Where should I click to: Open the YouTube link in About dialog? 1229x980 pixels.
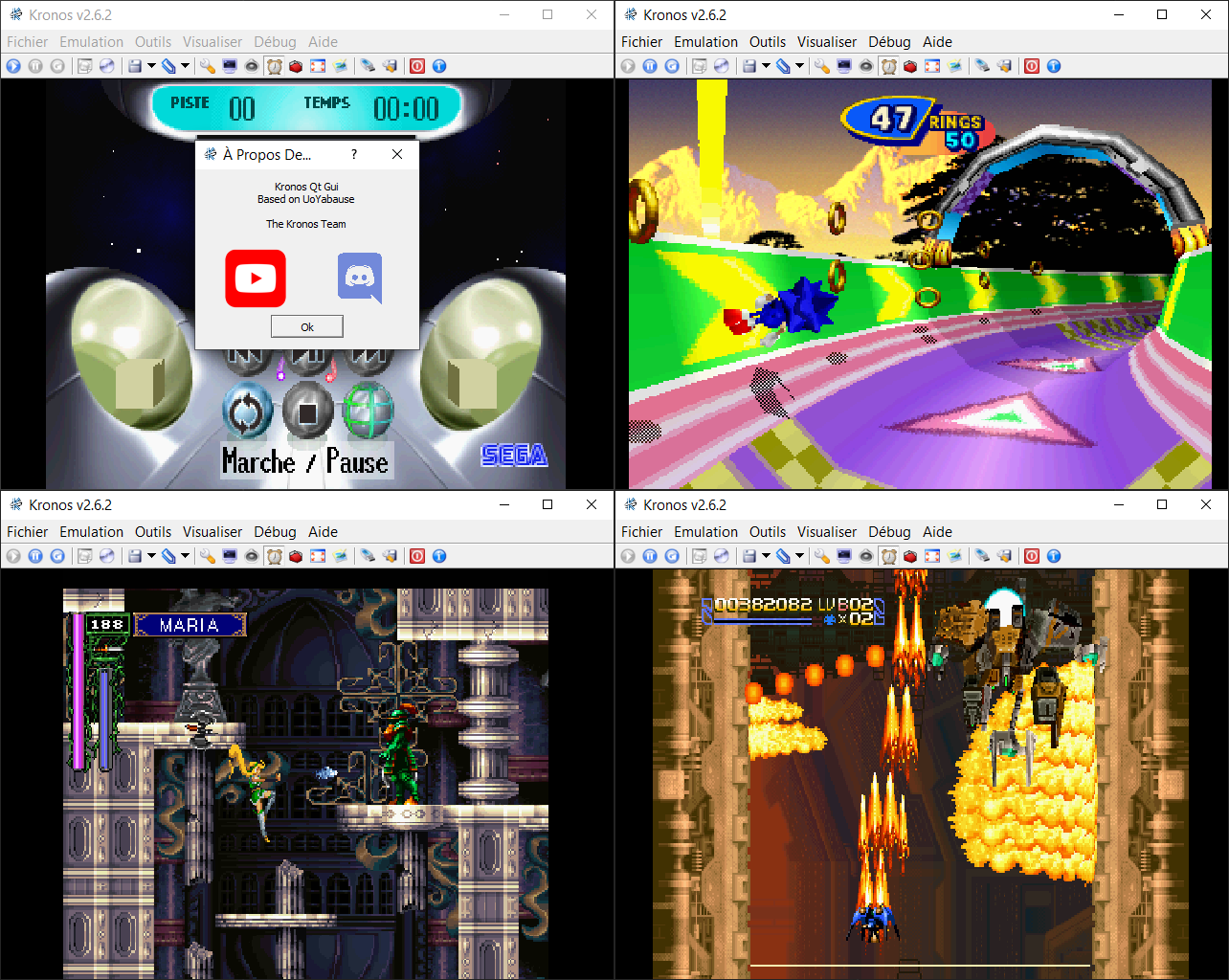pos(256,278)
